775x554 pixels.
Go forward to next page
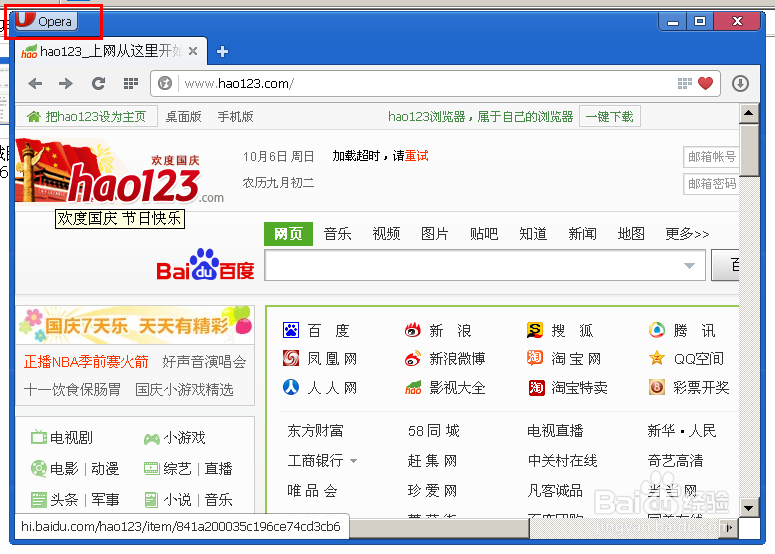[66, 84]
